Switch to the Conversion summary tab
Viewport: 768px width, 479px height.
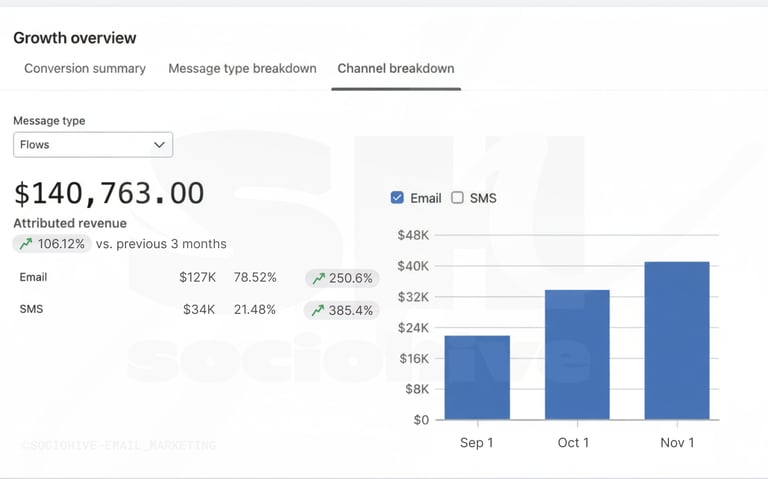coord(85,69)
